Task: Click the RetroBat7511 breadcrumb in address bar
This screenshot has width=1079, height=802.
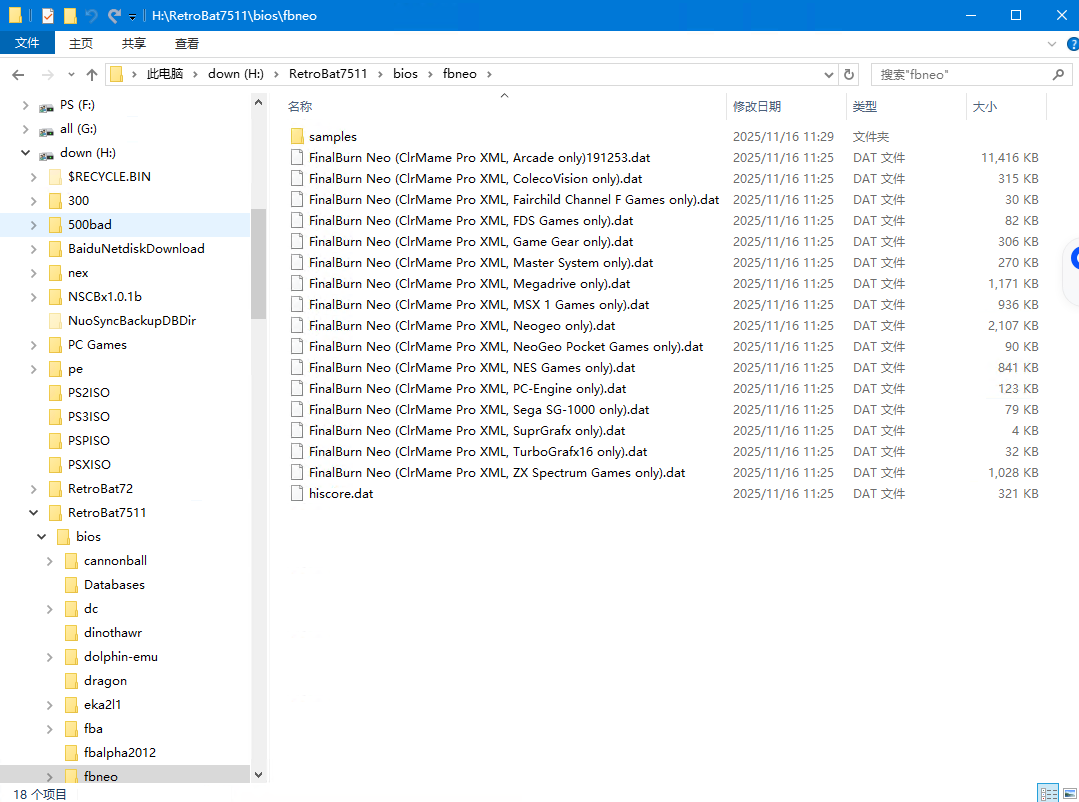Action: point(328,74)
